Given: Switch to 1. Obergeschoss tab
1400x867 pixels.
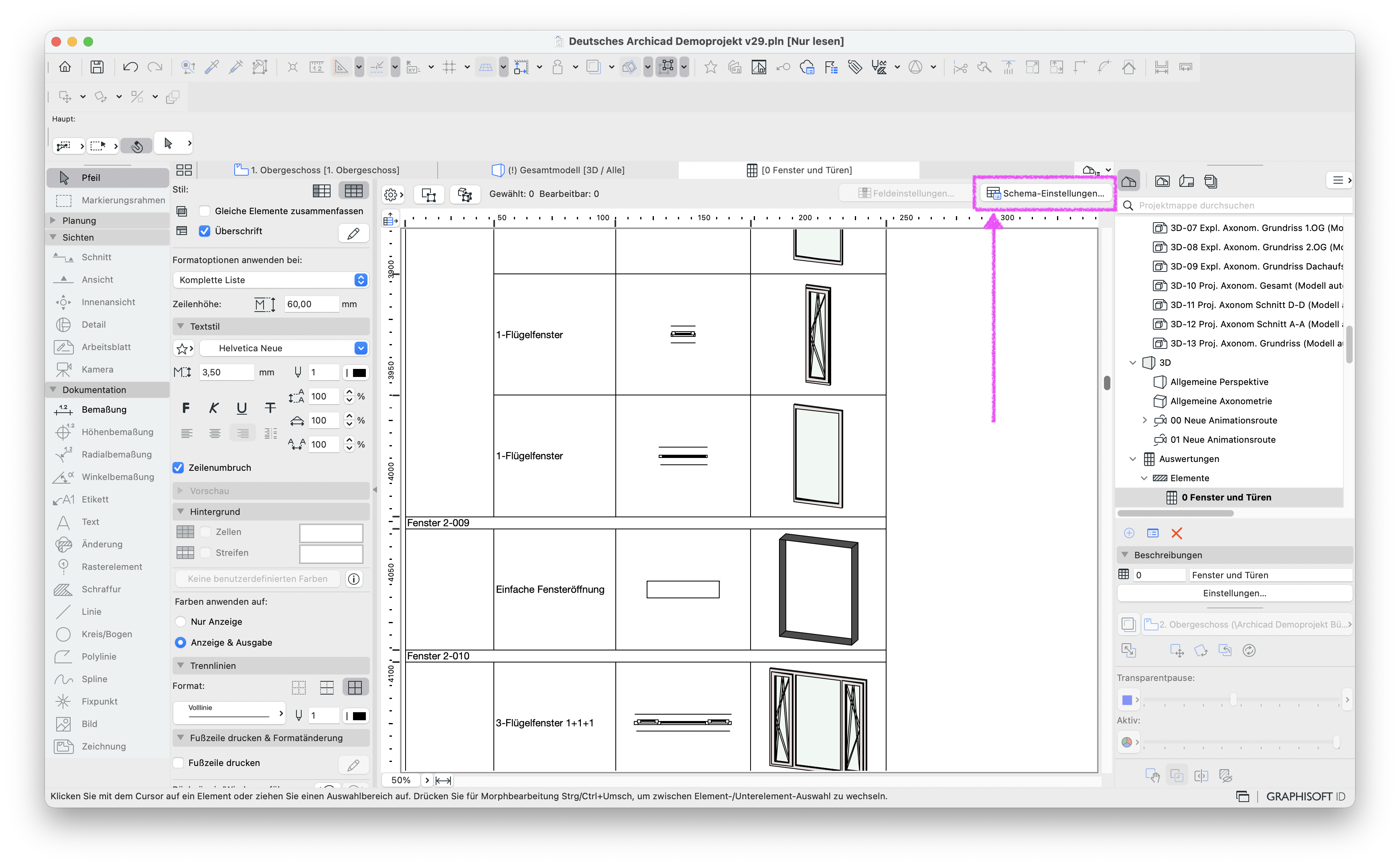Looking at the screenshot, I should [317, 170].
